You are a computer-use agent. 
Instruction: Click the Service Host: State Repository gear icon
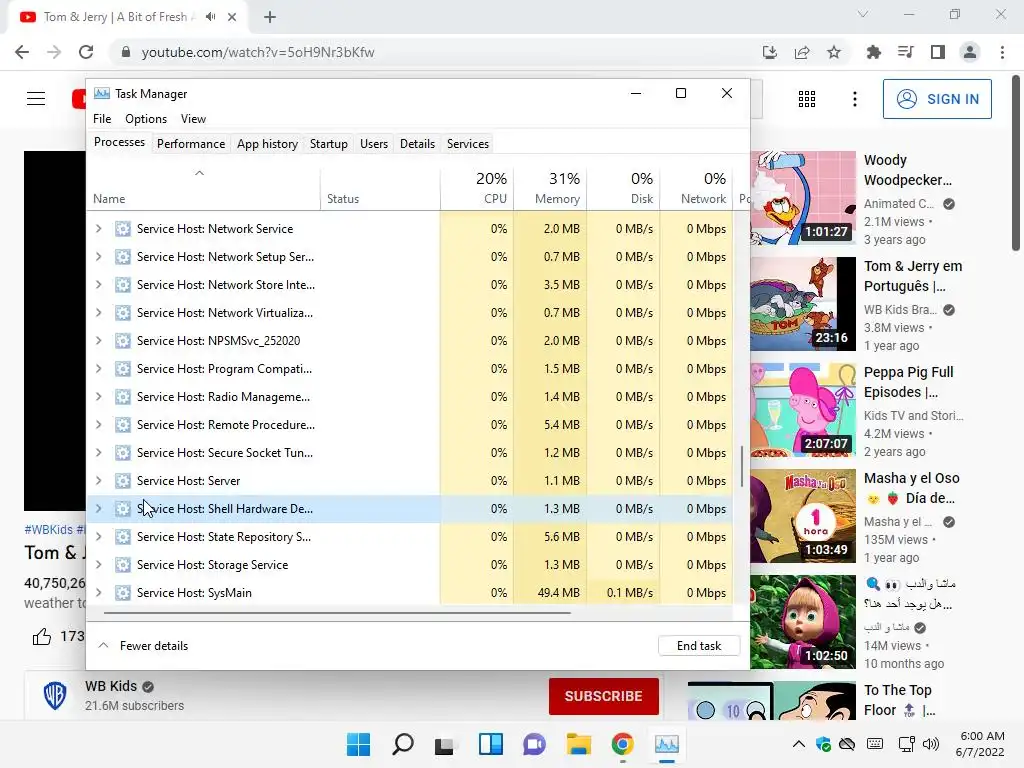(x=123, y=537)
